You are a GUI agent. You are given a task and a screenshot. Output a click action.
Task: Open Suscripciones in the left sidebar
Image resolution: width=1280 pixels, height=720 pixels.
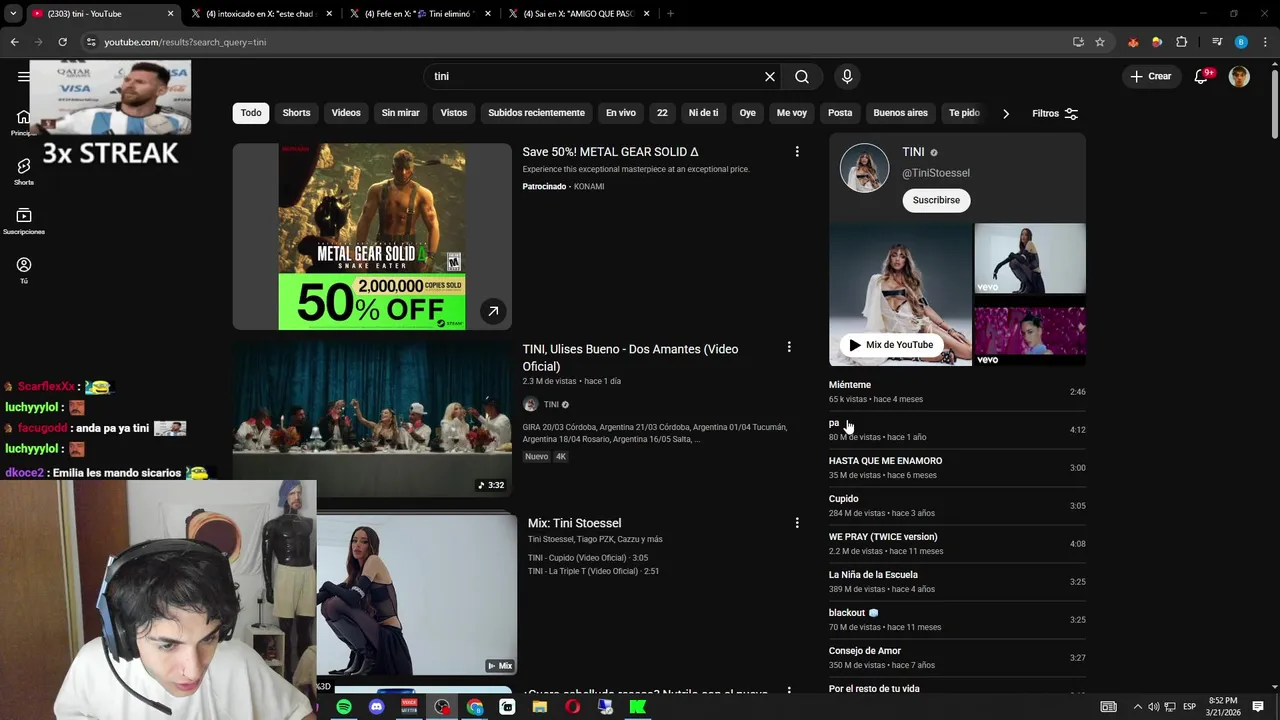(x=24, y=221)
